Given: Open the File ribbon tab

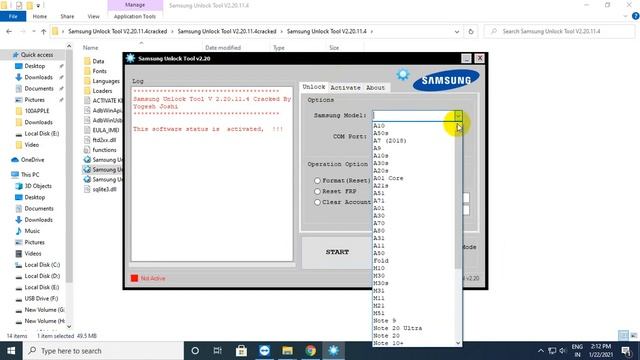Looking at the screenshot, I should 13,16.
